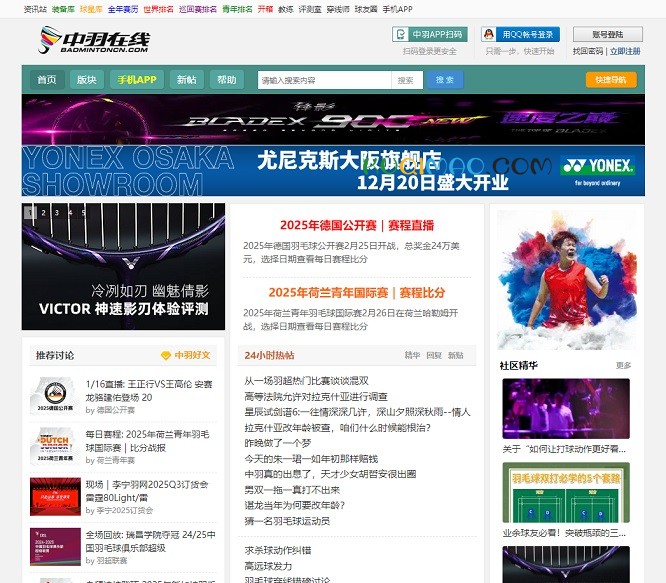Click the 中羽在线 shuttlecock logo
666x583 pixels.
[x=93, y=39]
